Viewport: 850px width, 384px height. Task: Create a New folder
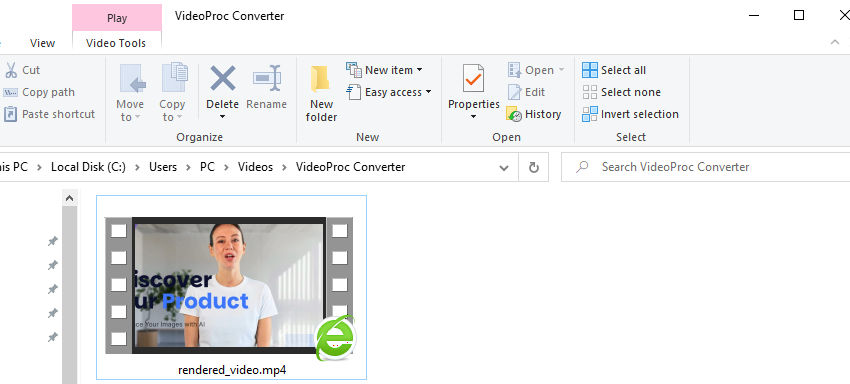coord(321,93)
